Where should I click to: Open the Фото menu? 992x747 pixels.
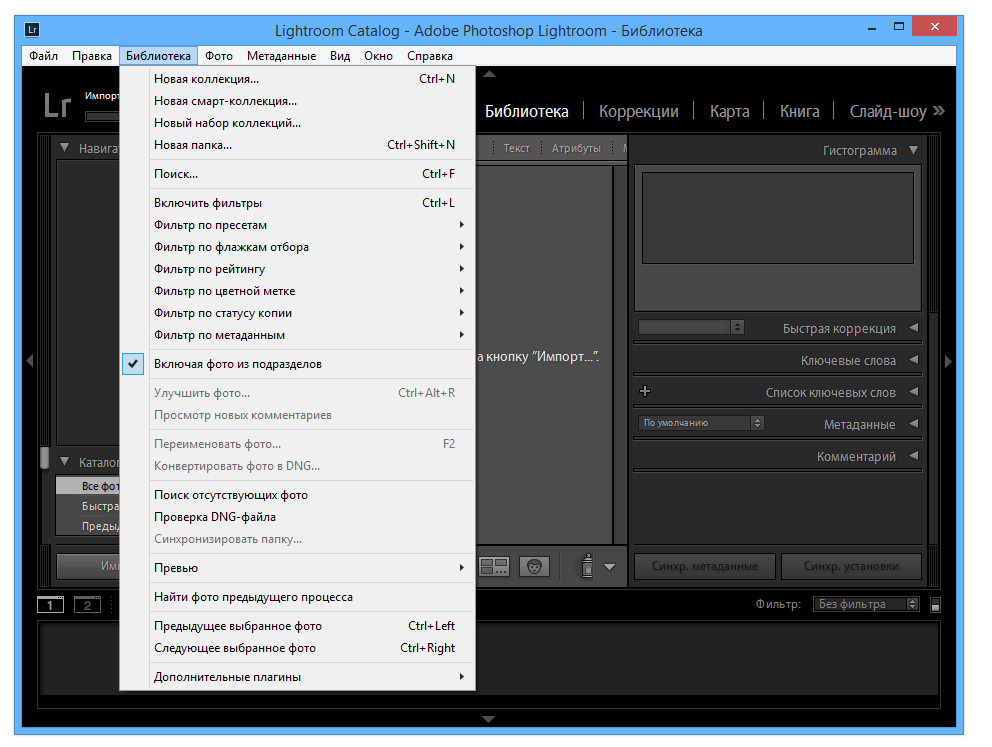(219, 56)
